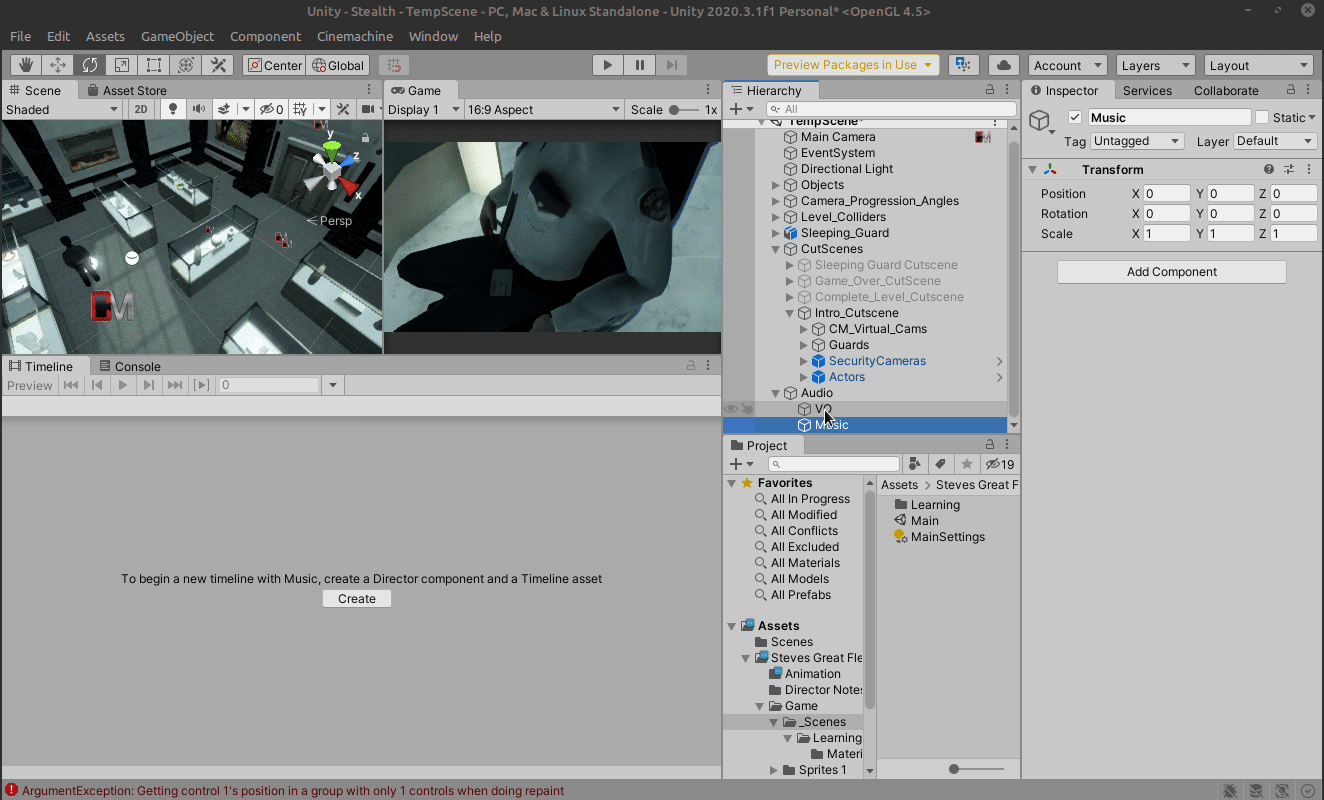Toggle hidden objects visibility in the Scene toolbar
This screenshot has height=800, width=1324.
(271, 109)
